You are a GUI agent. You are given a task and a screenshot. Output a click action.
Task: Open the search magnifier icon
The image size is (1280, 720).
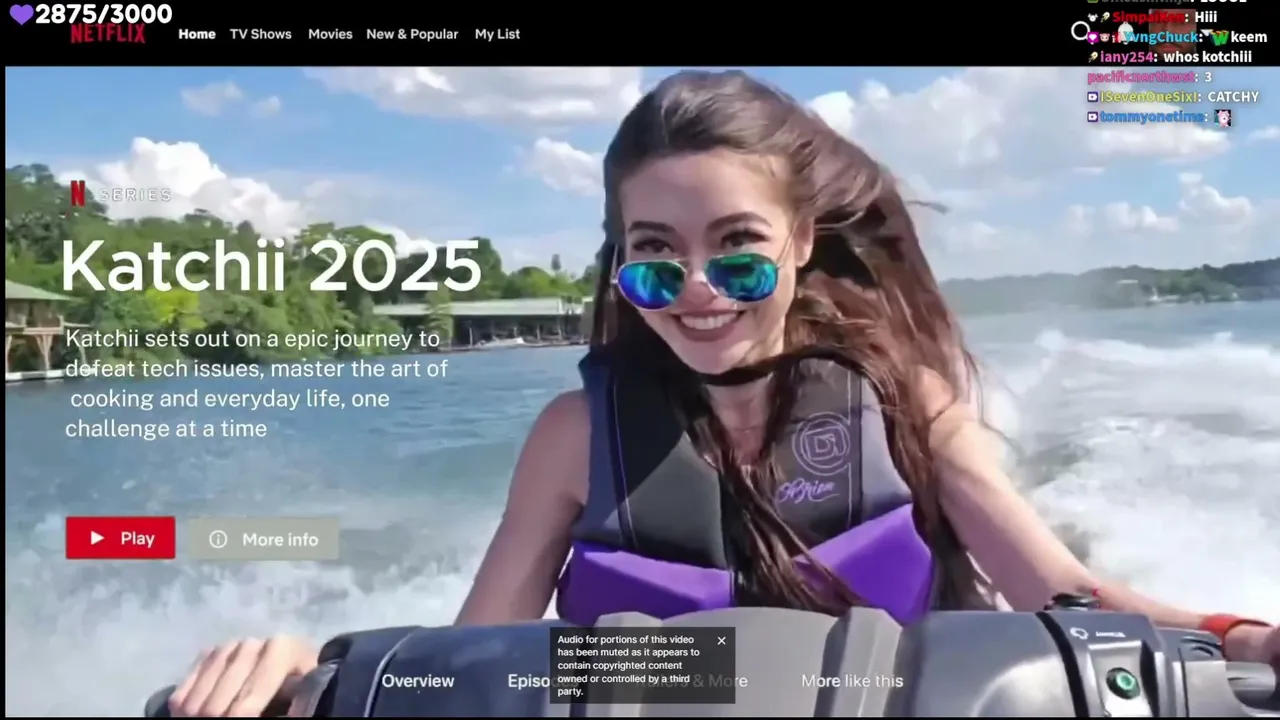point(1080,31)
